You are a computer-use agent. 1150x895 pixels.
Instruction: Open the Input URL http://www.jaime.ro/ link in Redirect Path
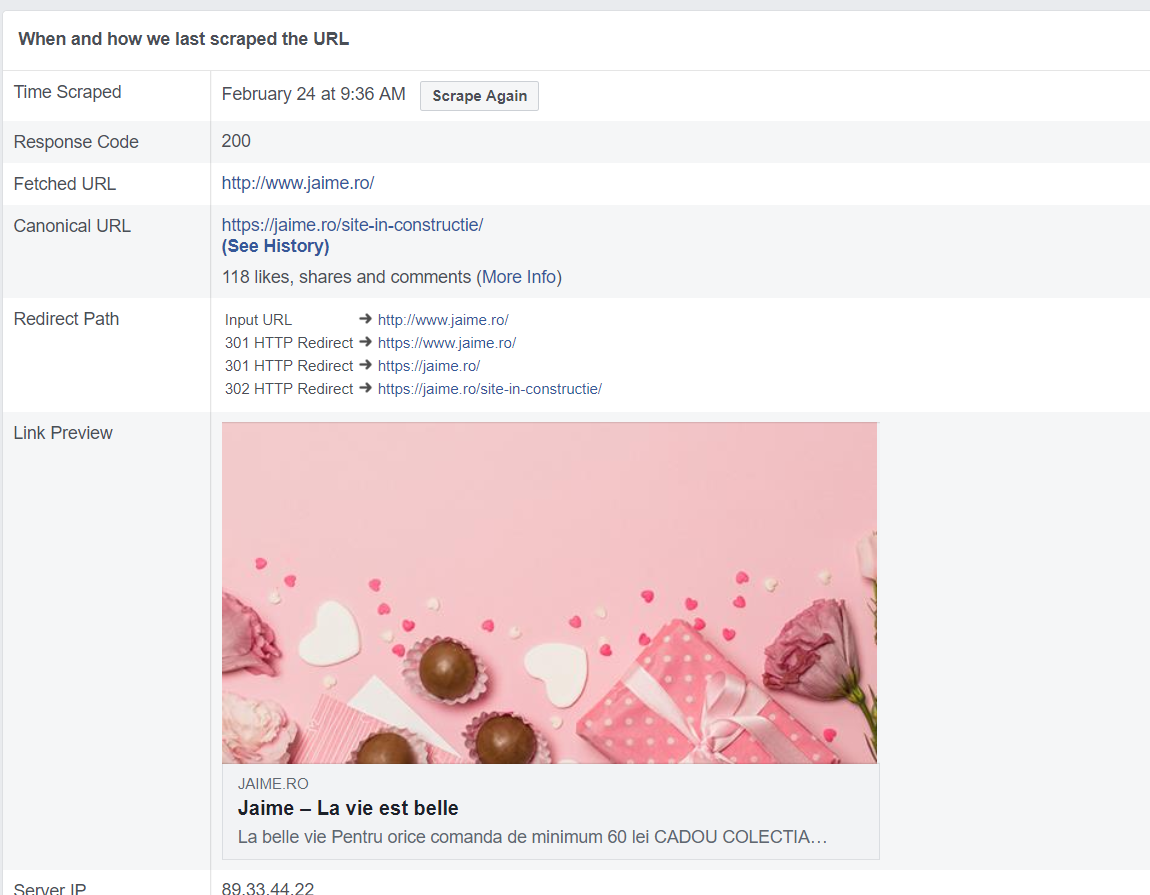(443, 320)
